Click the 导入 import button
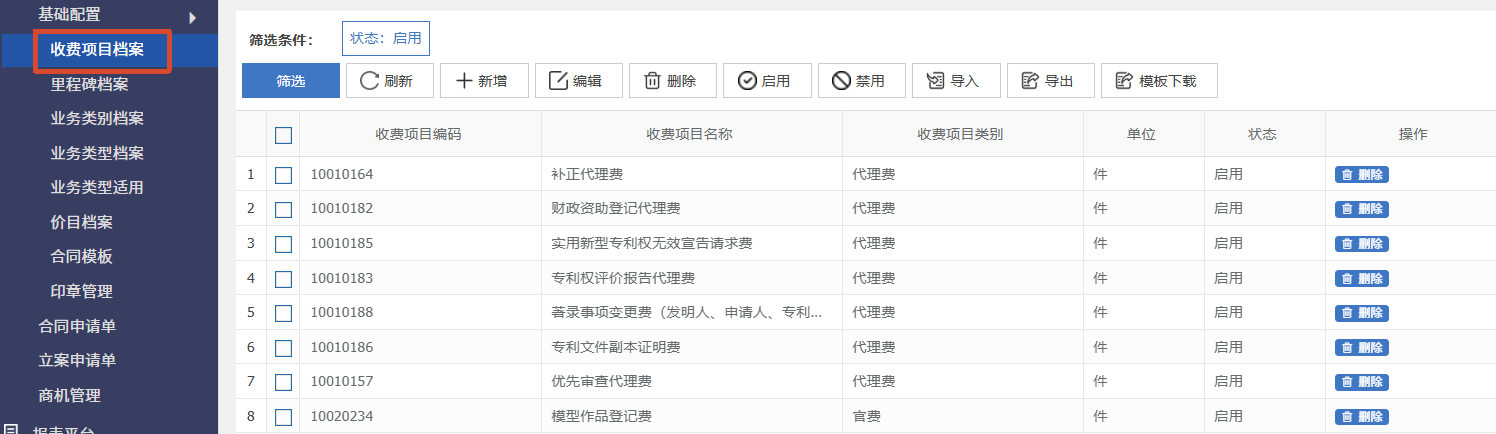 click(956, 81)
